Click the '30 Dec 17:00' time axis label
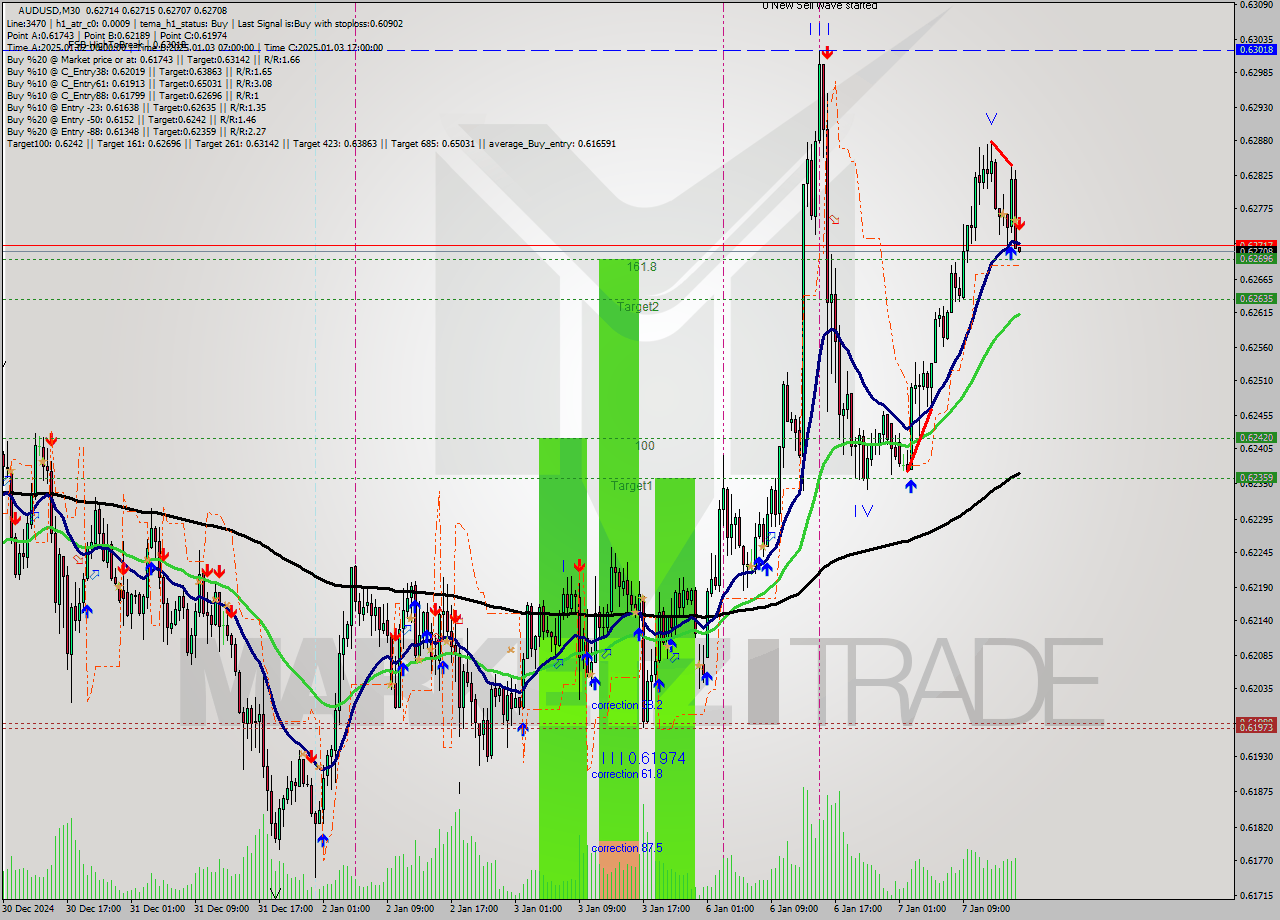 (x=94, y=909)
